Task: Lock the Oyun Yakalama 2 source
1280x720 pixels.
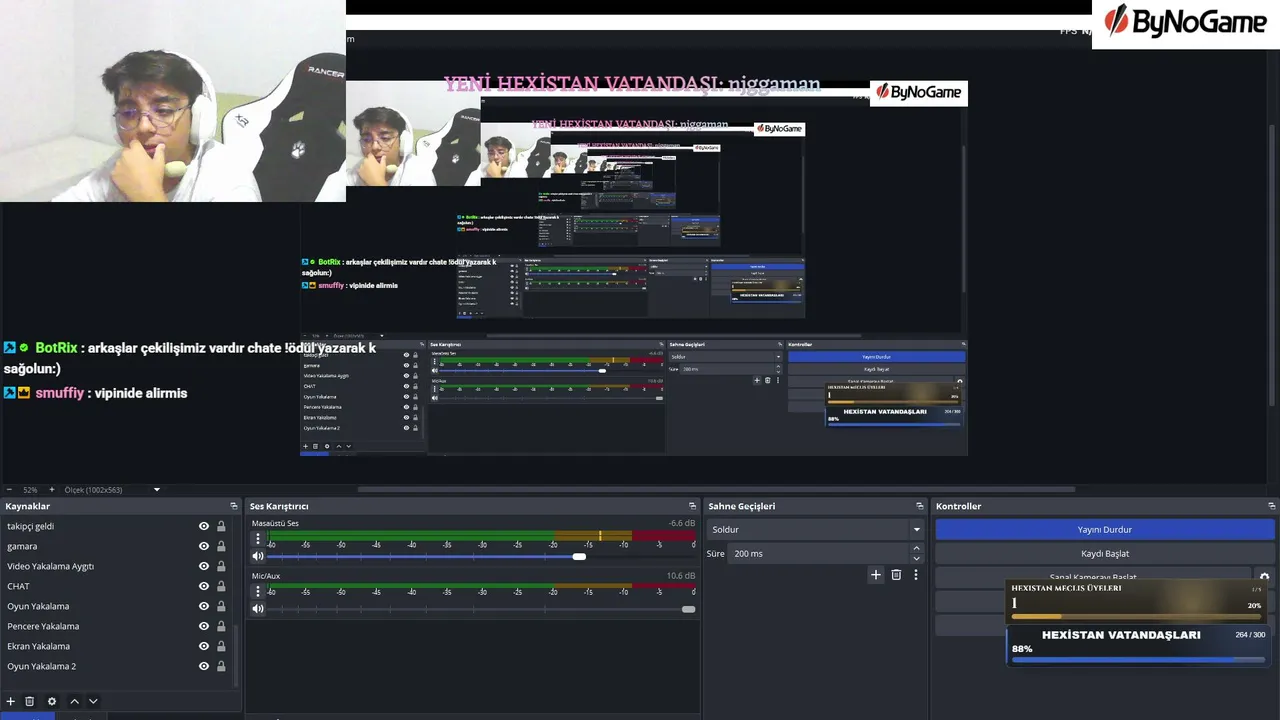Action: pyautogui.click(x=221, y=666)
